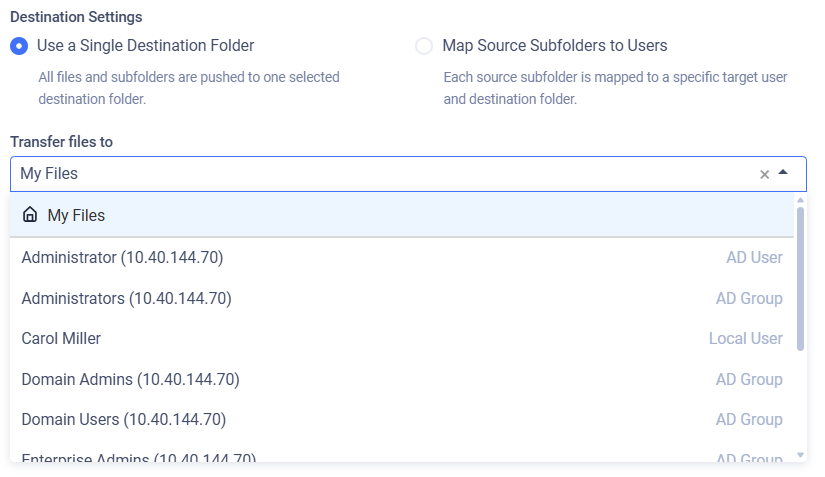Select Domain Admins (10.40.144.70) option
Viewport: 825px width, 477px height.
click(x=401, y=379)
